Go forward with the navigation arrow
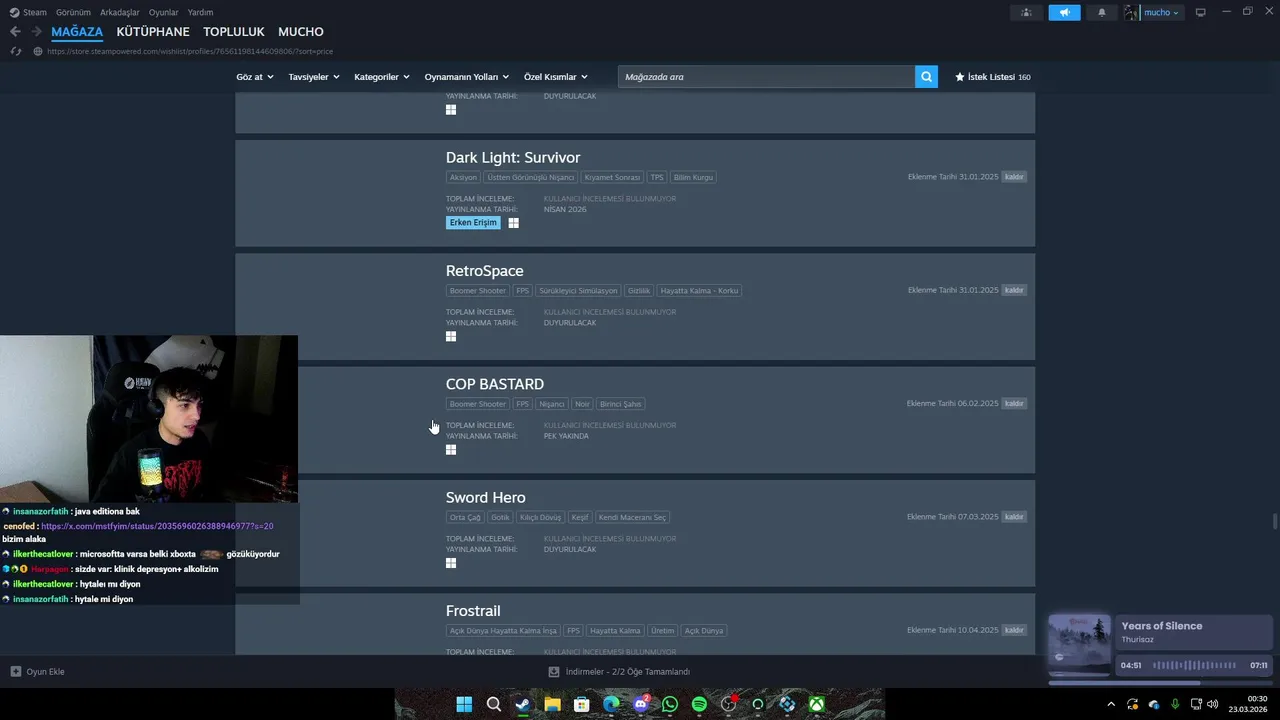Screen dimensions: 1280x720 coord(36,32)
